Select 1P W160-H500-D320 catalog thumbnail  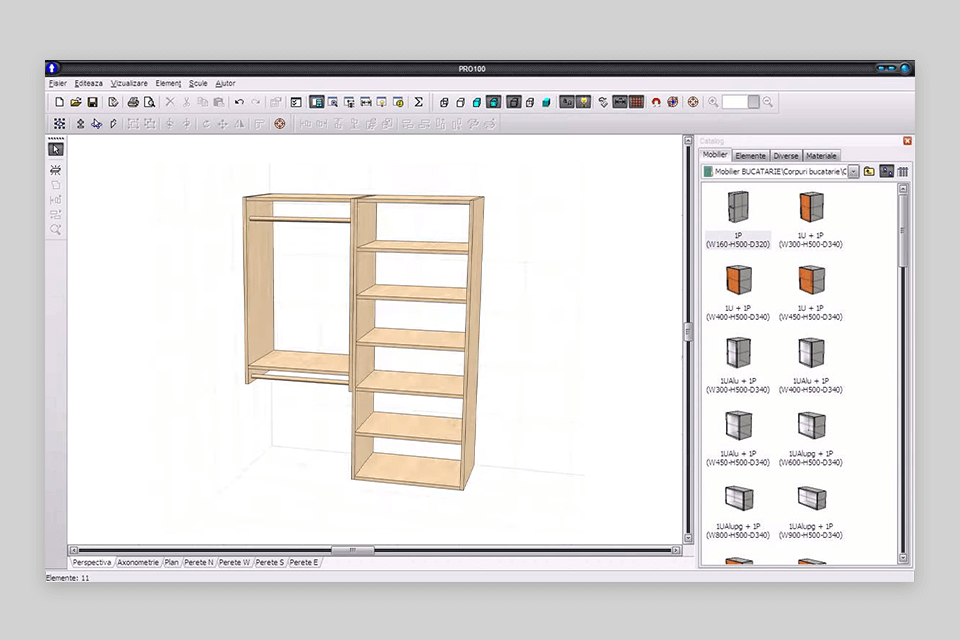(738, 207)
